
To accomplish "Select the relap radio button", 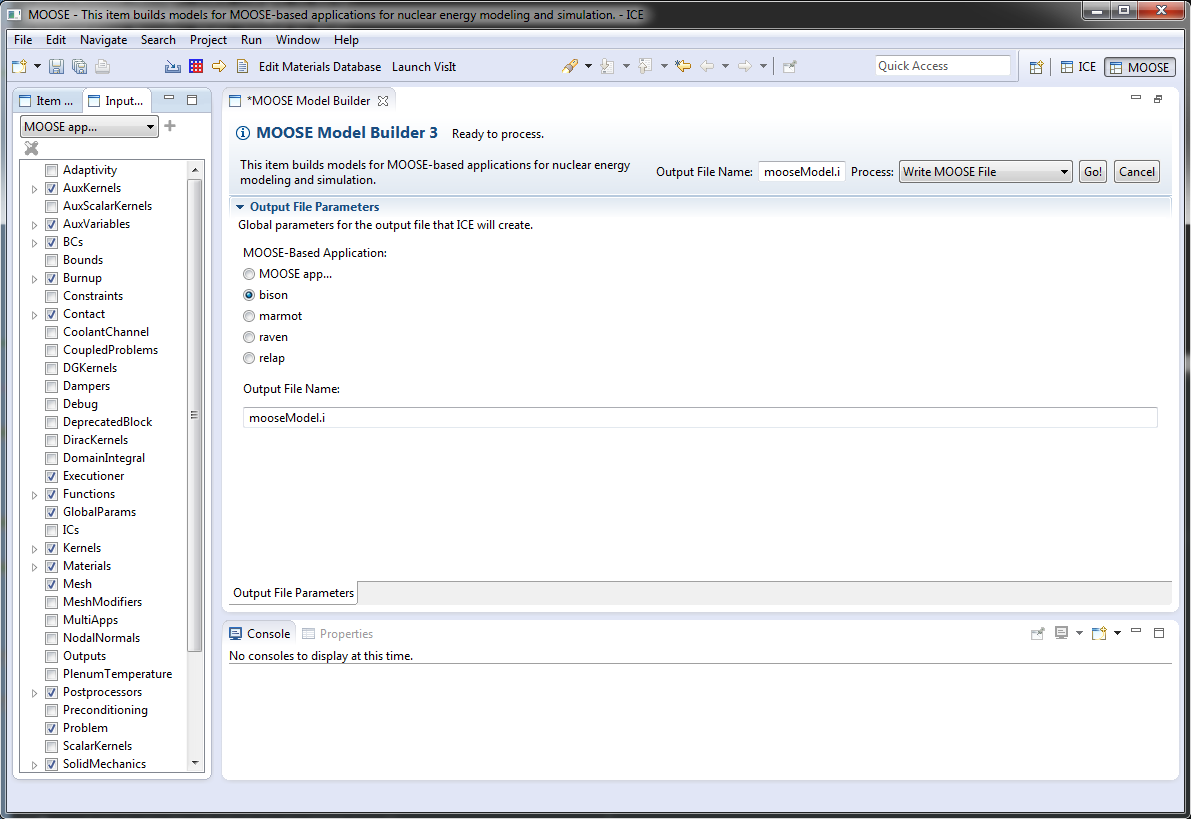I will coord(249,358).
